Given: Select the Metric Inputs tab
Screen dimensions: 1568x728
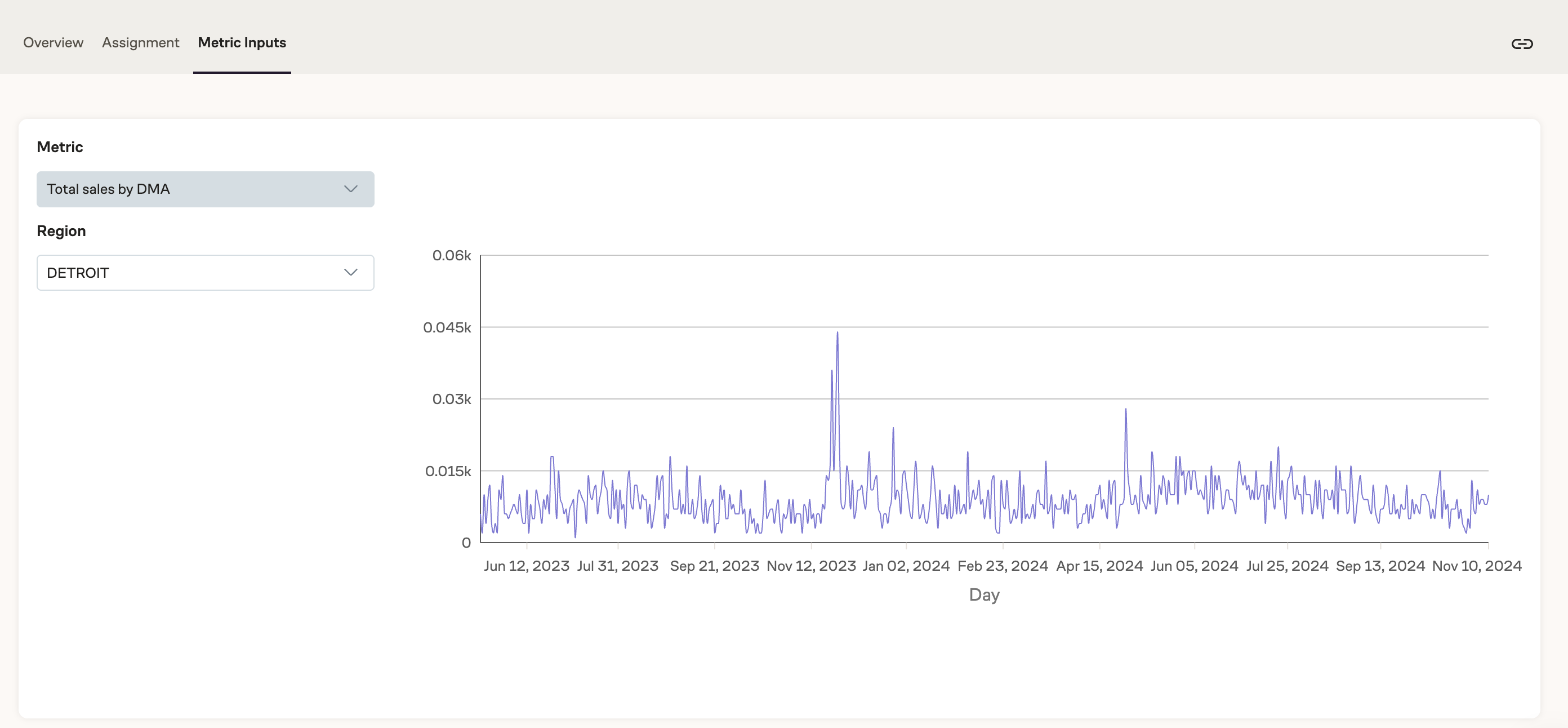Looking at the screenshot, I should pyautogui.click(x=242, y=43).
